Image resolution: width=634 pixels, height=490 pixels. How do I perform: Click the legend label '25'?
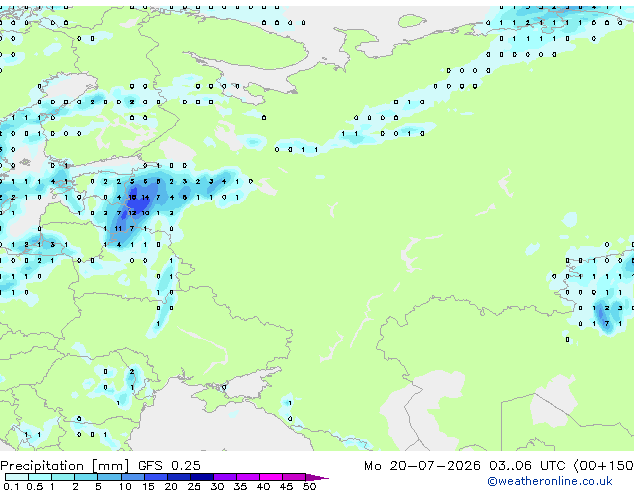(x=194, y=486)
